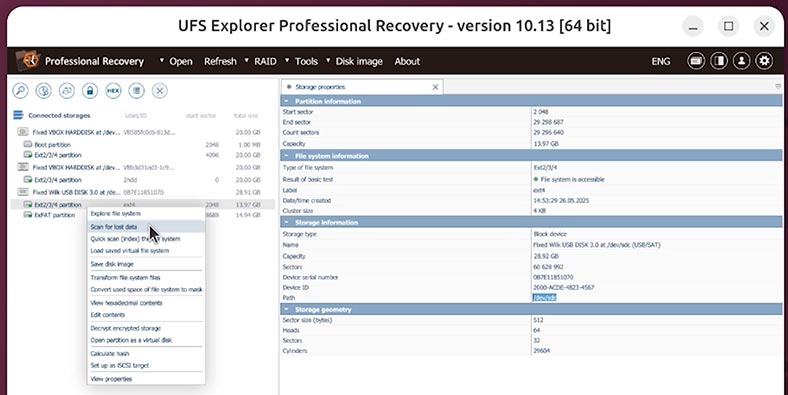Choose Load saved virtual file system
This screenshot has width=788, height=395.
[146, 251]
